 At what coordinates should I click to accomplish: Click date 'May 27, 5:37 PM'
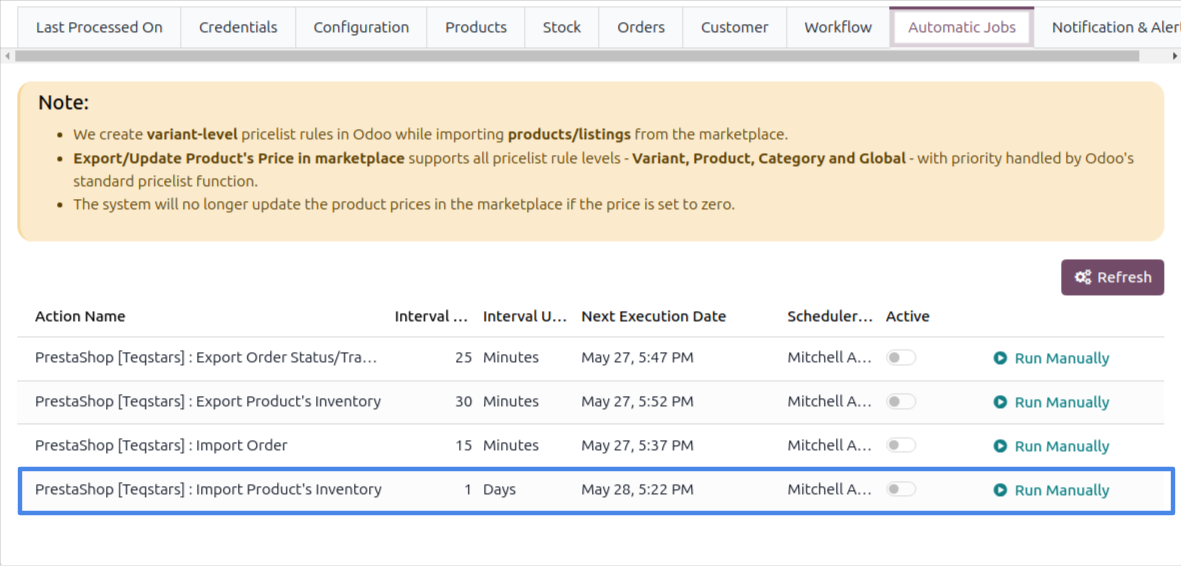pos(637,445)
